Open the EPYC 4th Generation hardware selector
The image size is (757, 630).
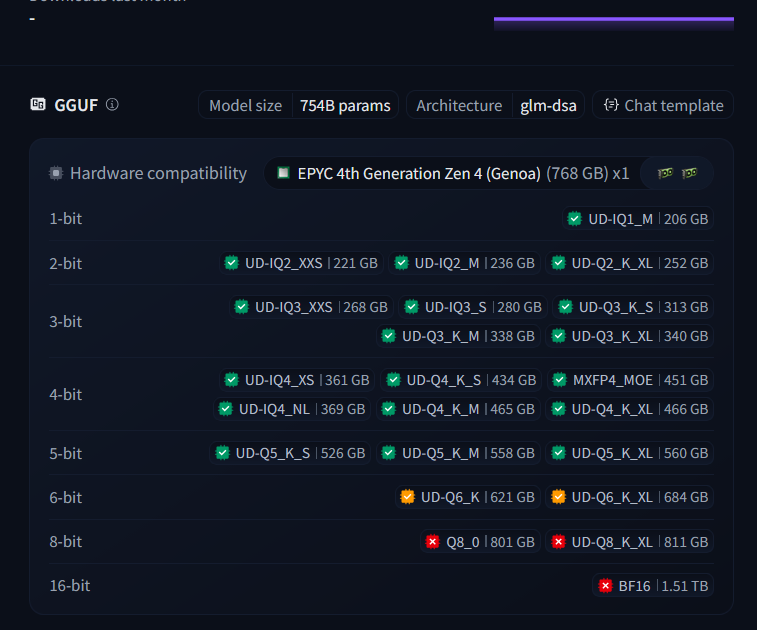coord(453,173)
